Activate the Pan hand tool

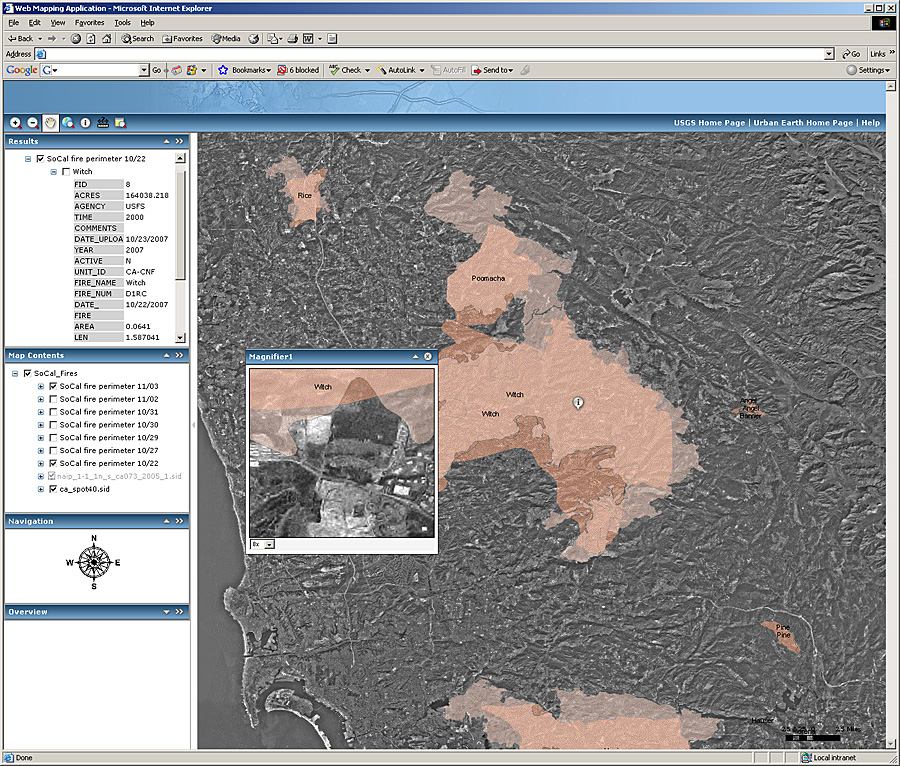[x=50, y=123]
